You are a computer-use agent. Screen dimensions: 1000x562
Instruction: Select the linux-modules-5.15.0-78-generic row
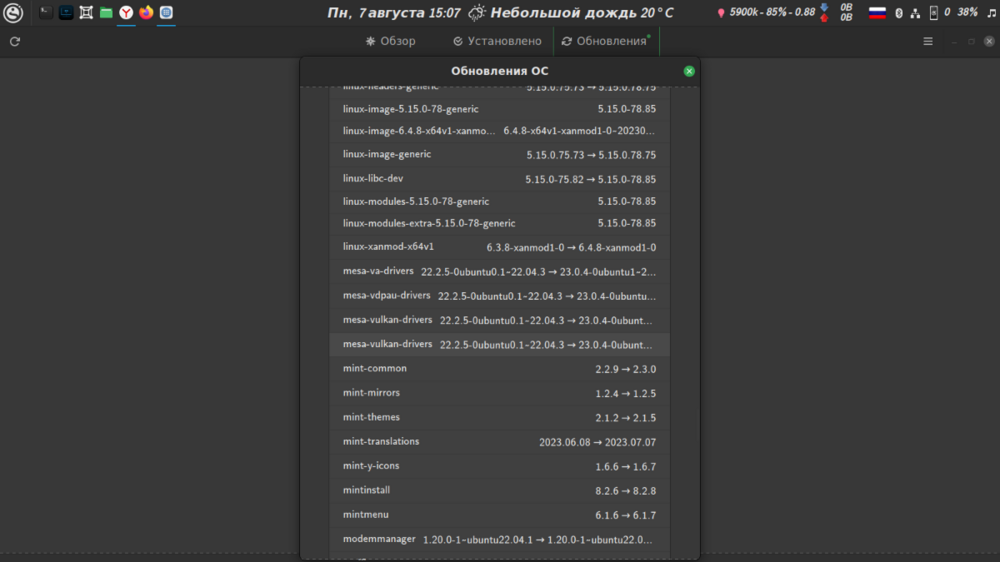(x=499, y=202)
